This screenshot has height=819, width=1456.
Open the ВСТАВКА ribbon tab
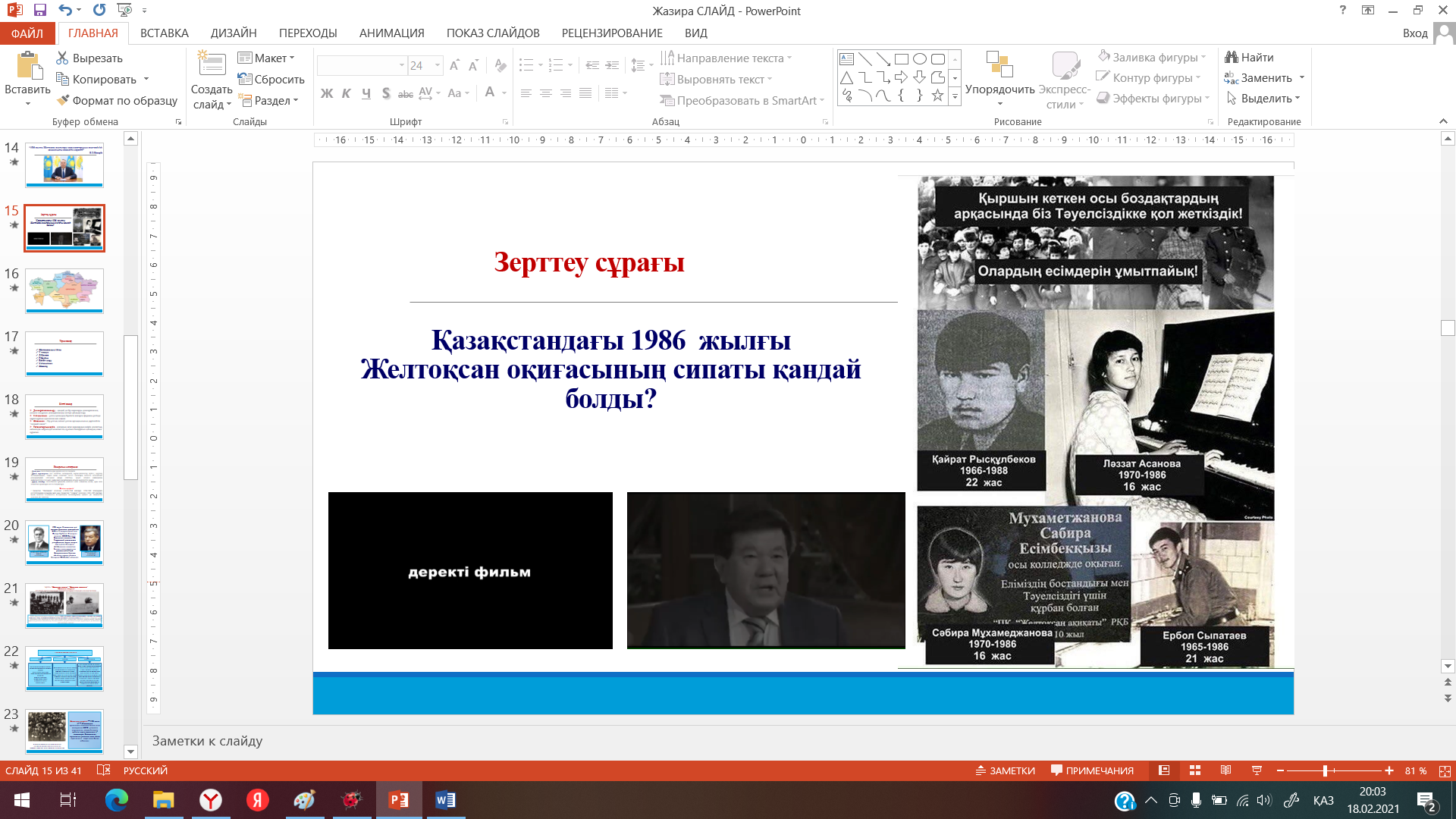pyautogui.click(x=164, y=33)
